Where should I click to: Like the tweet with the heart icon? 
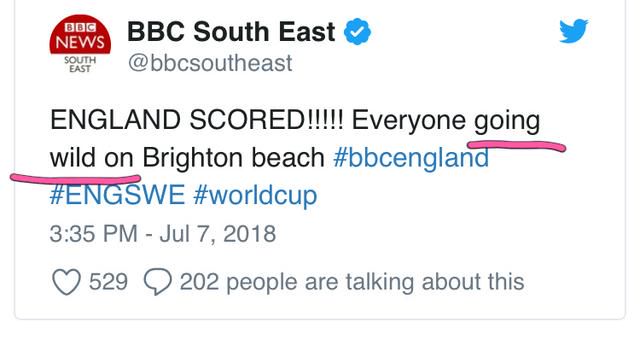[66, 282]
